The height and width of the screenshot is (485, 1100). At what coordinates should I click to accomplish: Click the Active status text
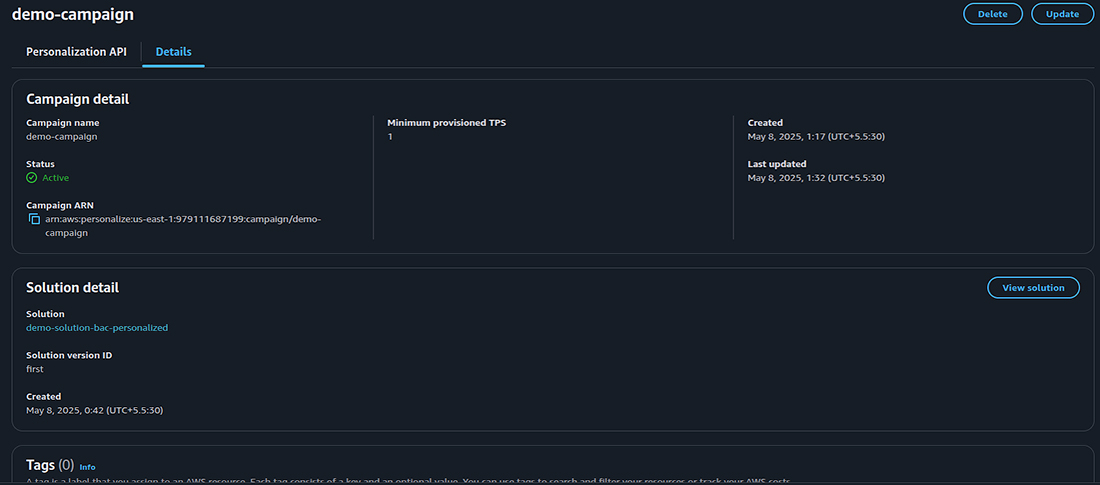(x=55, y=178)
